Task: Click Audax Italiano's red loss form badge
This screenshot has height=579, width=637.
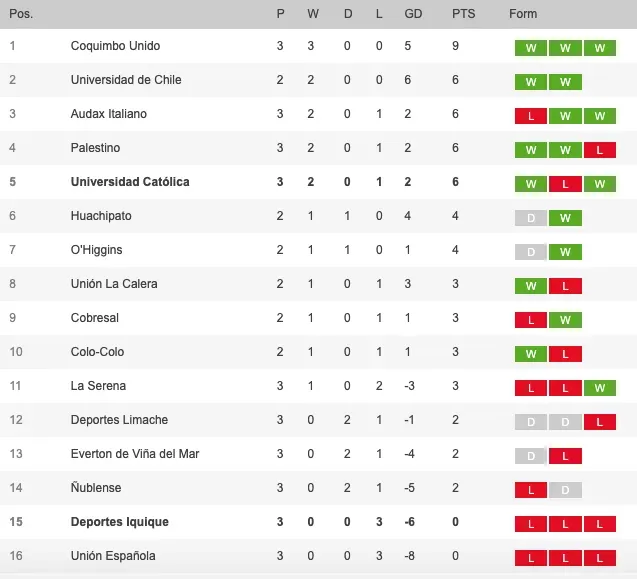Action: point(531,116)
